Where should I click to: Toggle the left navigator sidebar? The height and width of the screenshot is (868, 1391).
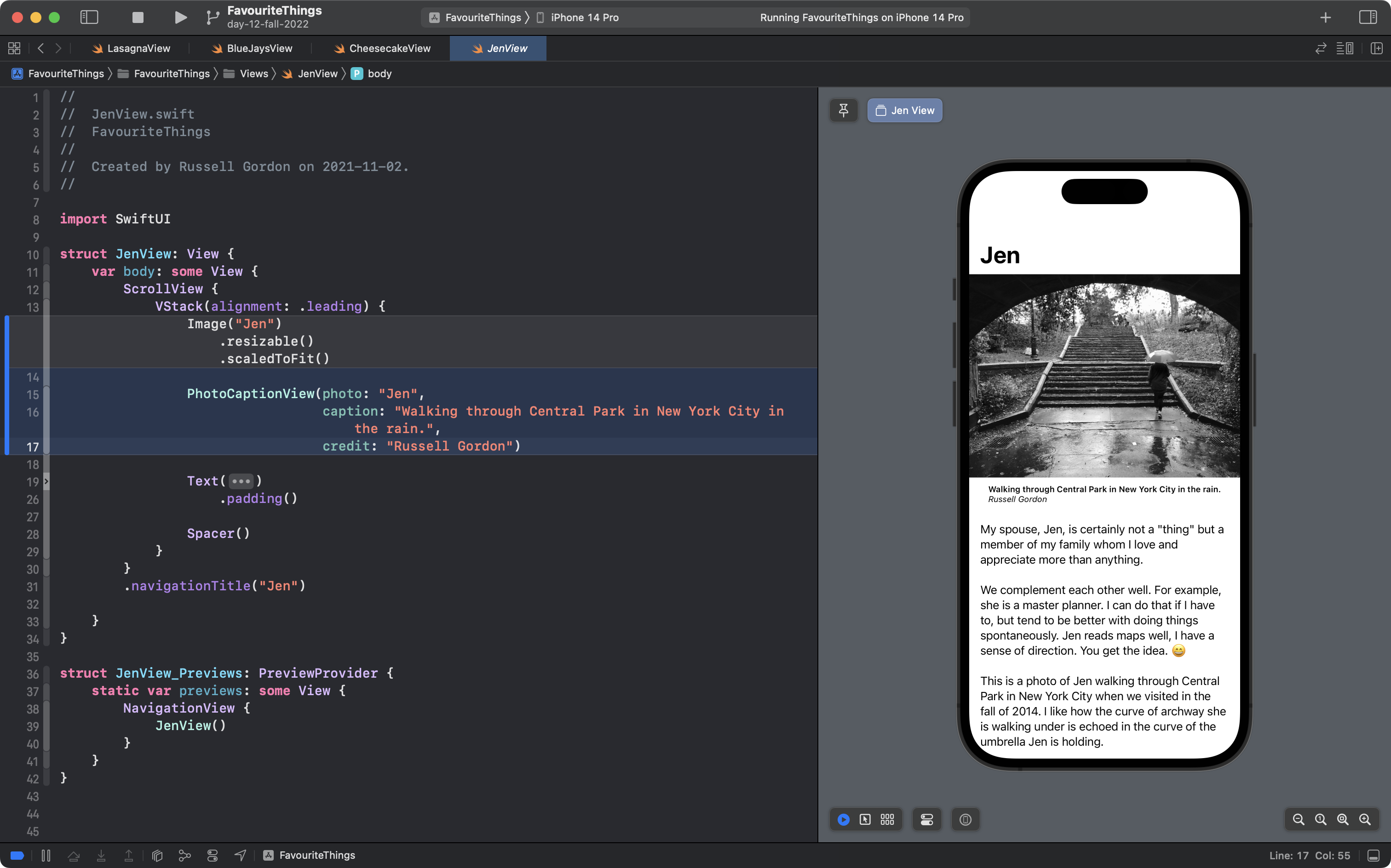click(89, 17)
